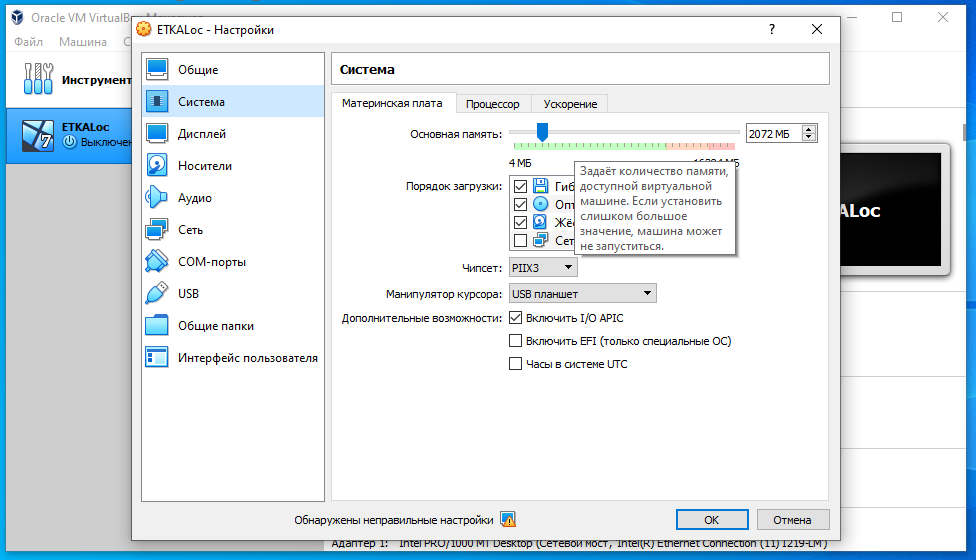Viewport: 976px width, 560px height.
Task: Click the help question mark button
Action: click(772, 29)
